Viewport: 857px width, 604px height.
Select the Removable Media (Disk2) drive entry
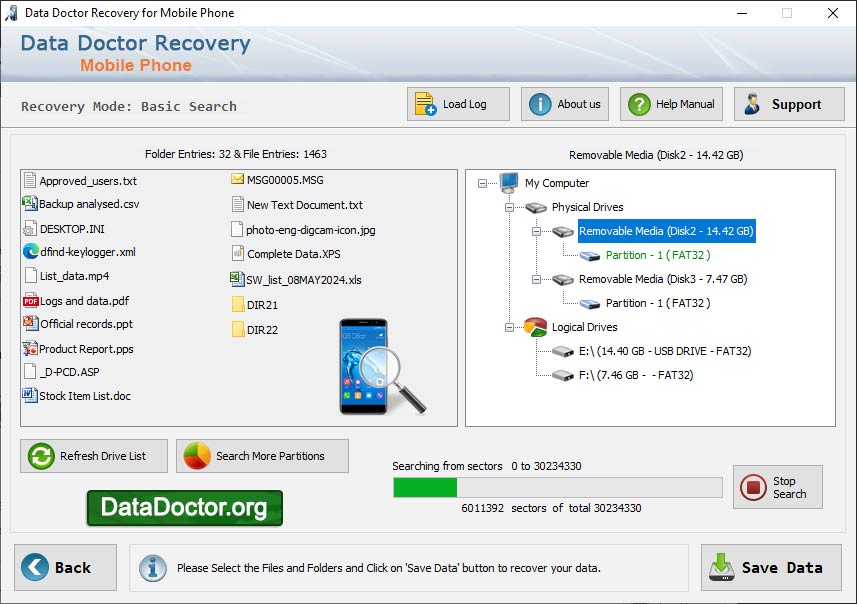click(666, 230)
